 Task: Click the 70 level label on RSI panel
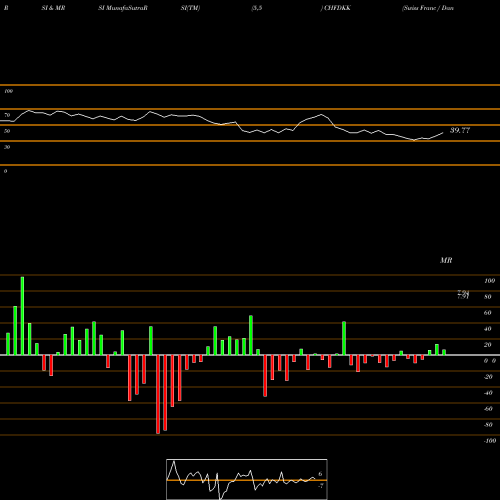click(x=7, y=115)
